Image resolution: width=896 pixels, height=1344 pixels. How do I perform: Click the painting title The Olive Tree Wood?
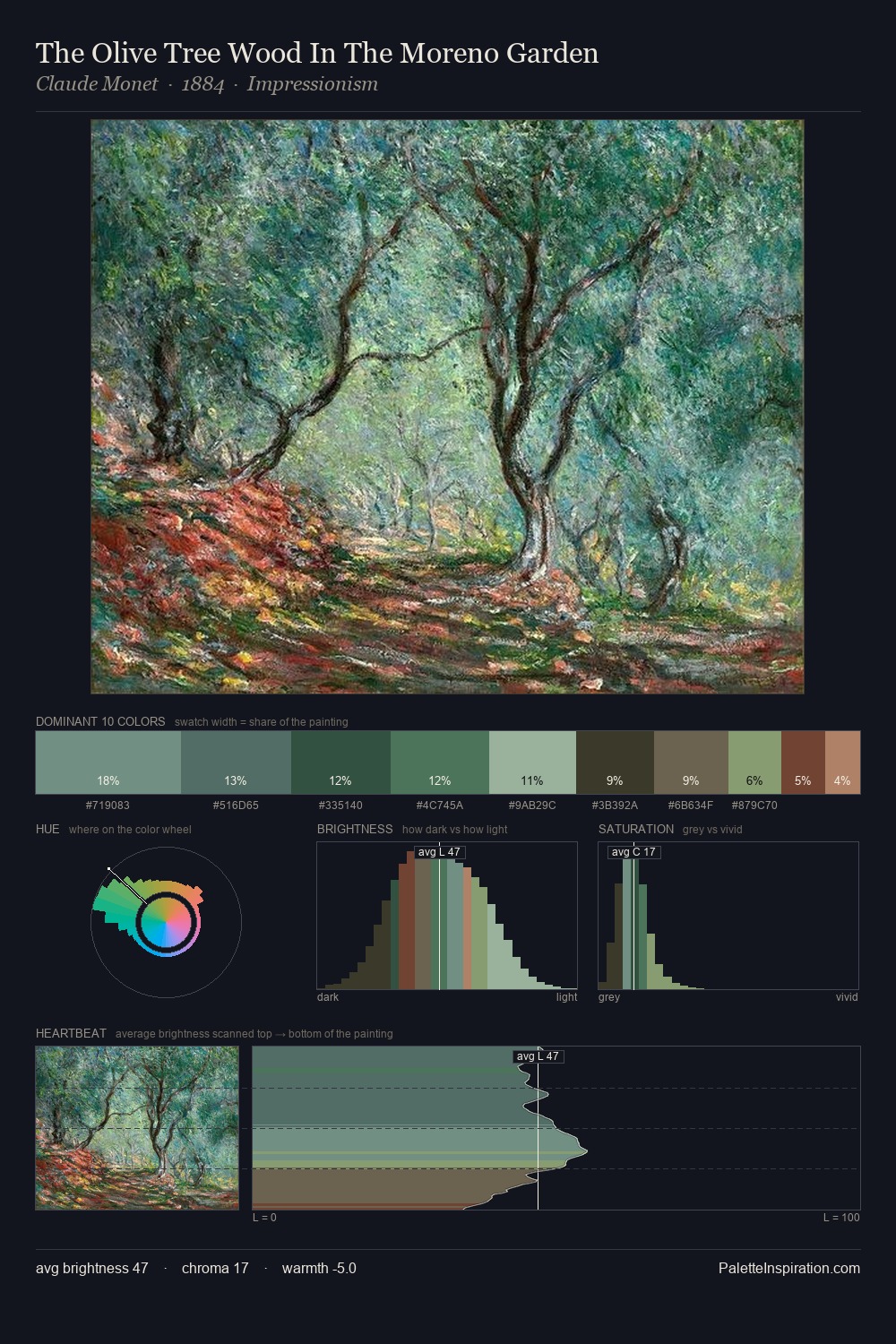(x=317, y=53)
